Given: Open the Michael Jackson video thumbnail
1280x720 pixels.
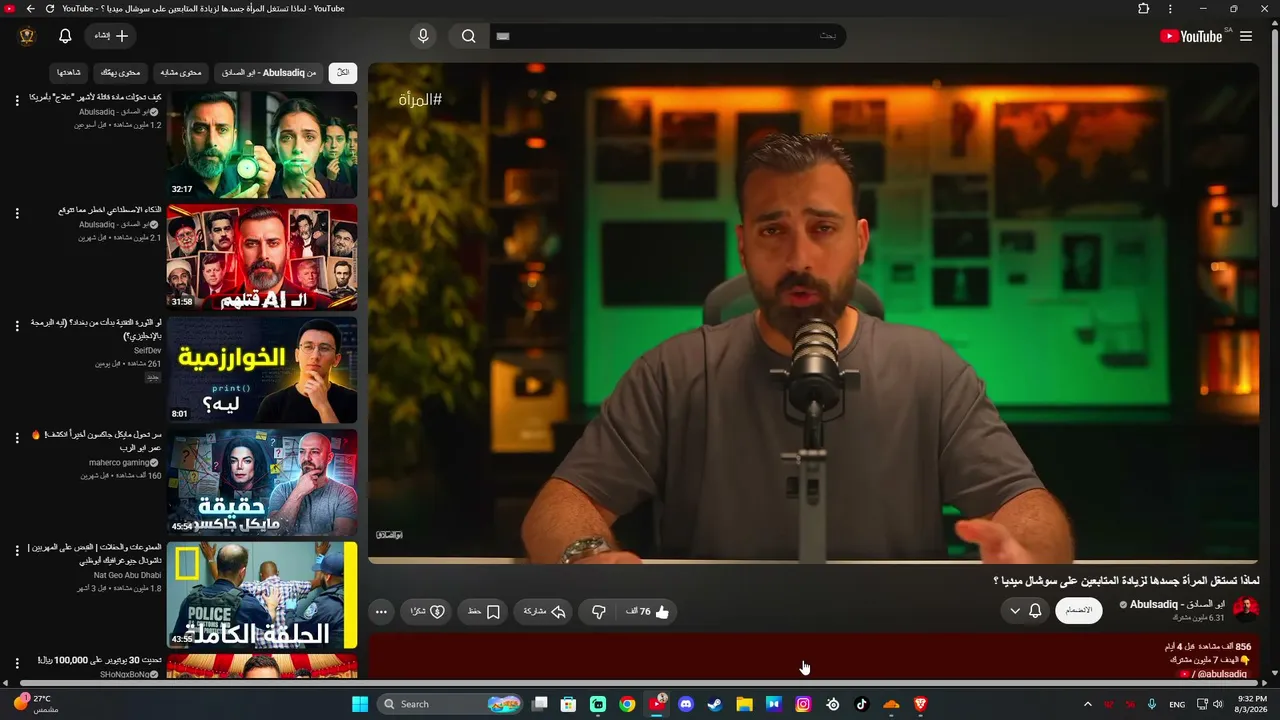Looking at the screenshot, I should point(262,483).
